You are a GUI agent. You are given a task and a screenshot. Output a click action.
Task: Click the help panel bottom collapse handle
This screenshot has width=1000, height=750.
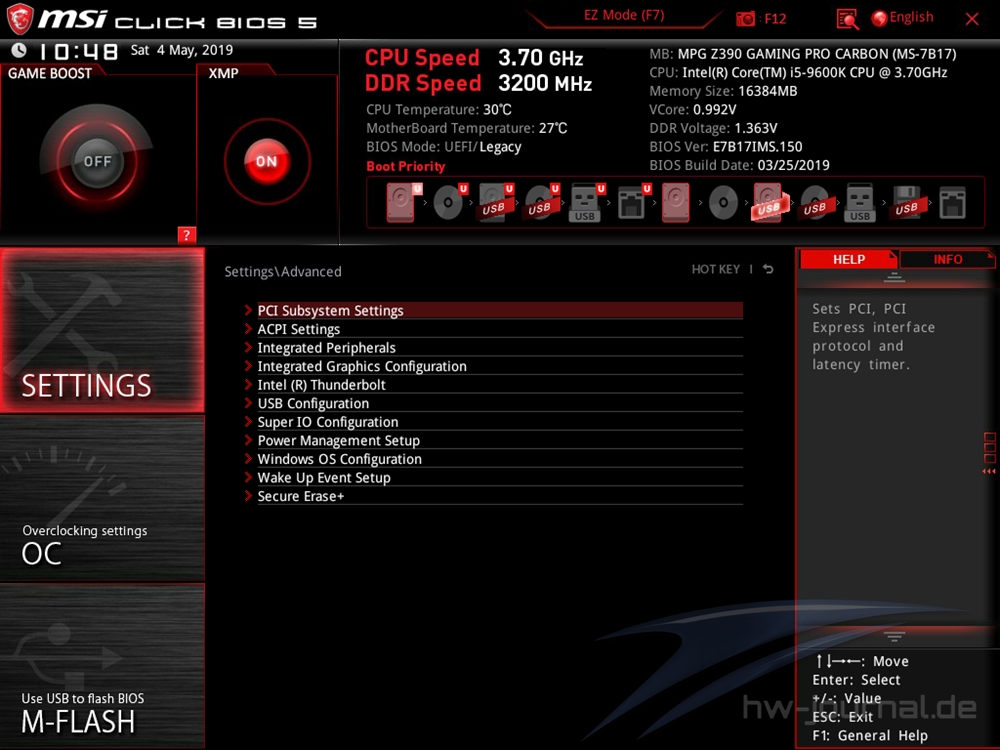point(894,636)
